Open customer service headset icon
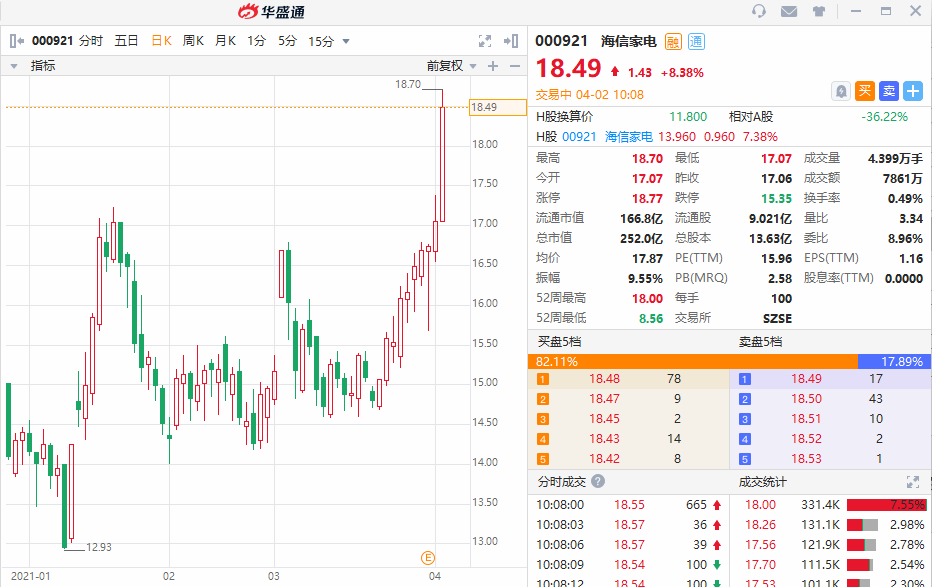The height and width of the screenshot is (587, 932). tap(758, 11)
